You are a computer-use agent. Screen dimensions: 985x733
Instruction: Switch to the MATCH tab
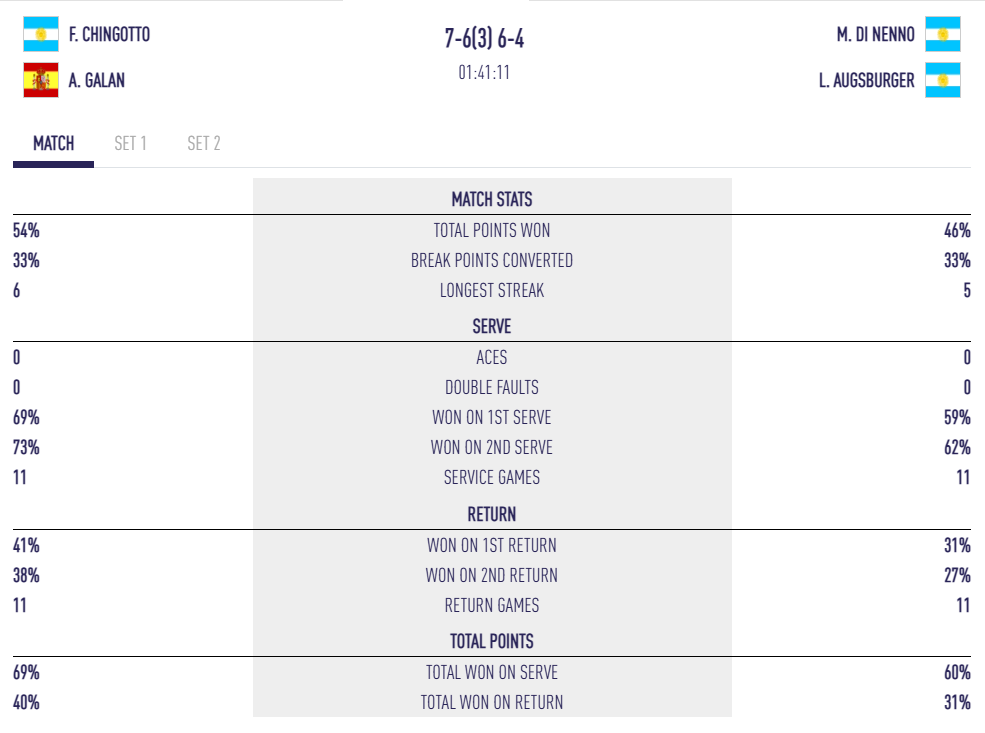(x=54, y=143)
